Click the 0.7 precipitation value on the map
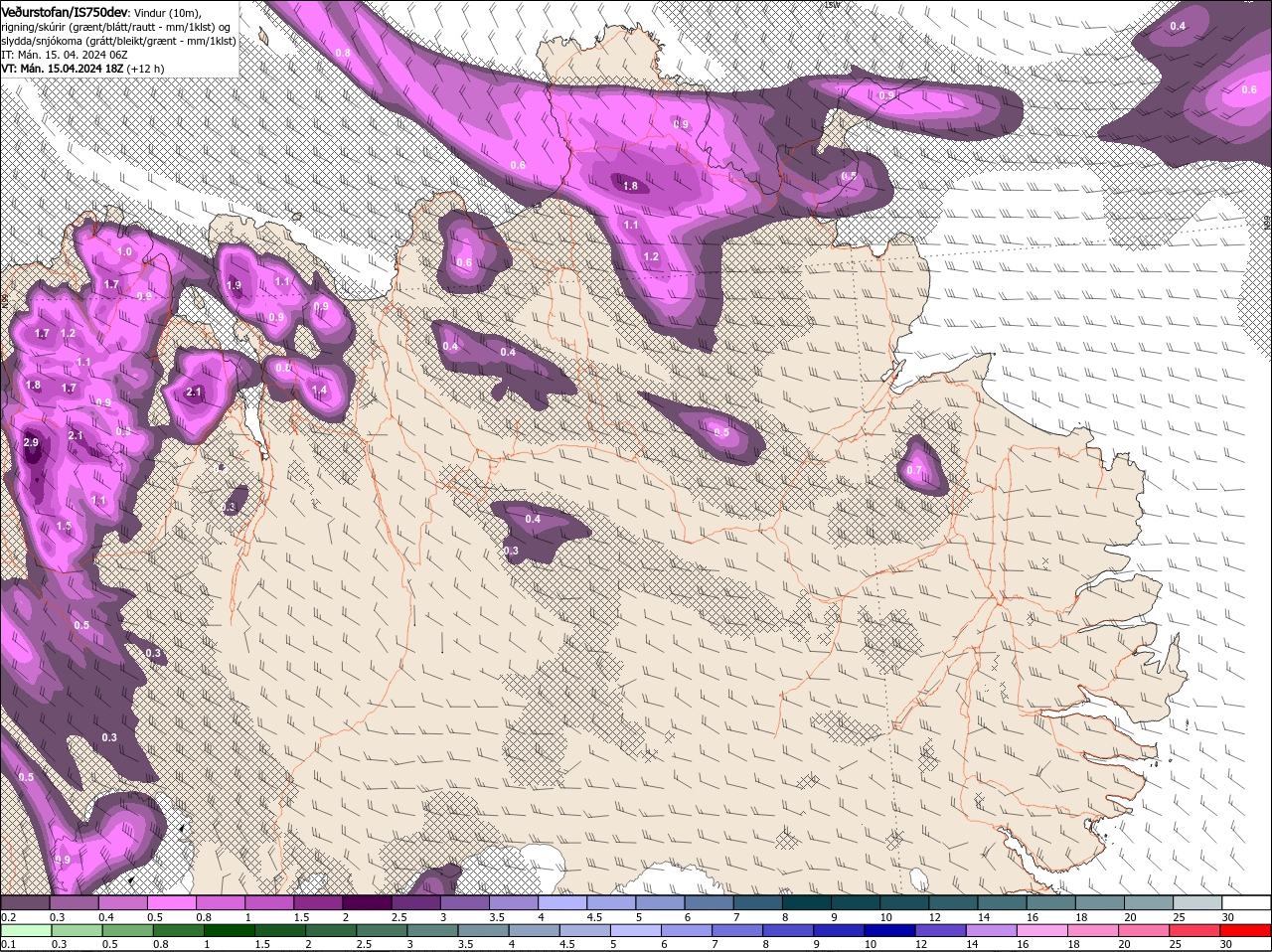The image size is (1272, 952). pos(914,470)
